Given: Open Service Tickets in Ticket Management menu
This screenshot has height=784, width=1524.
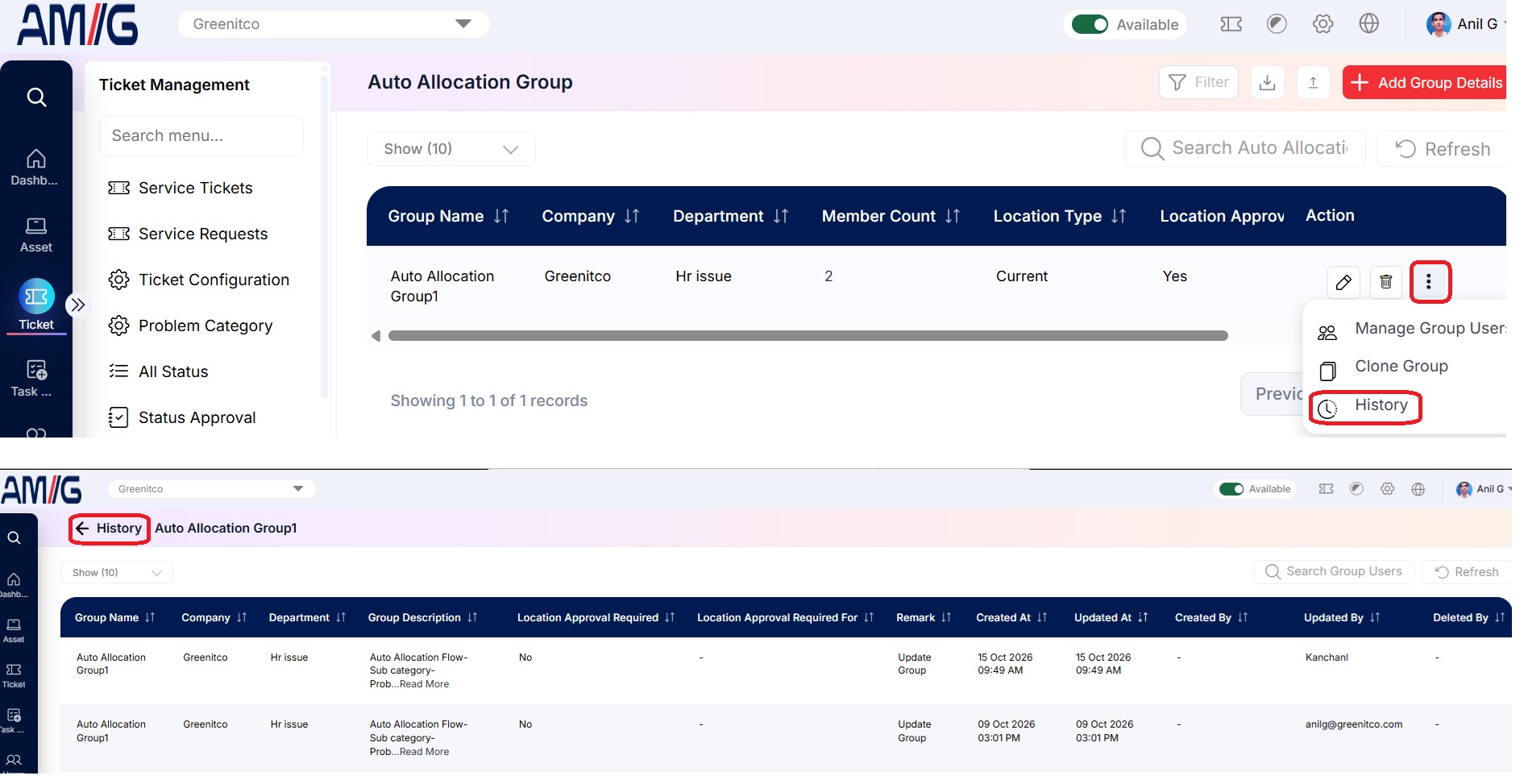Looking at the screenshot, I should [181, 188].
